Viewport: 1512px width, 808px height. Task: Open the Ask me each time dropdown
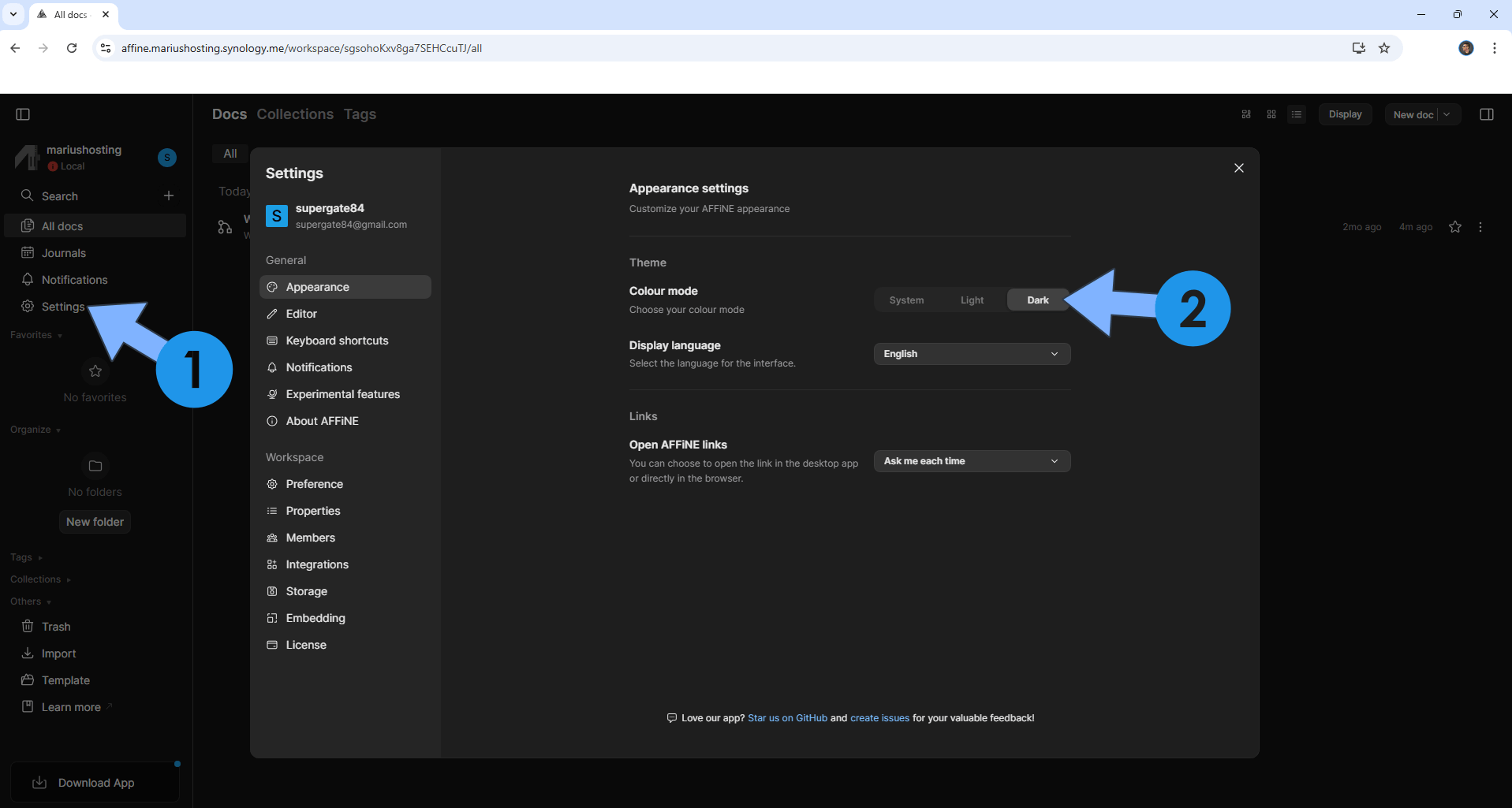pyautogui.click(x=972, y=461)
